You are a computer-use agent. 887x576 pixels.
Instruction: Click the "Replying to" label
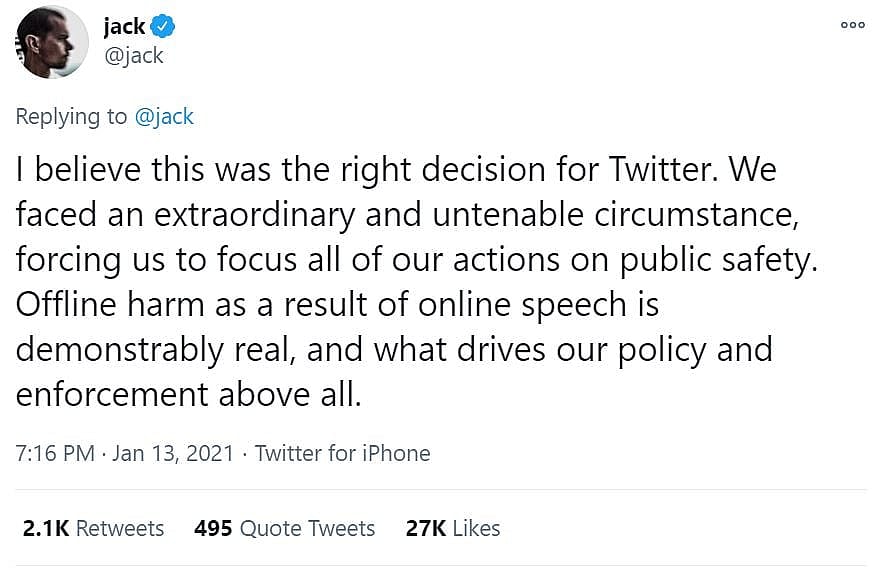click(72, 116)
